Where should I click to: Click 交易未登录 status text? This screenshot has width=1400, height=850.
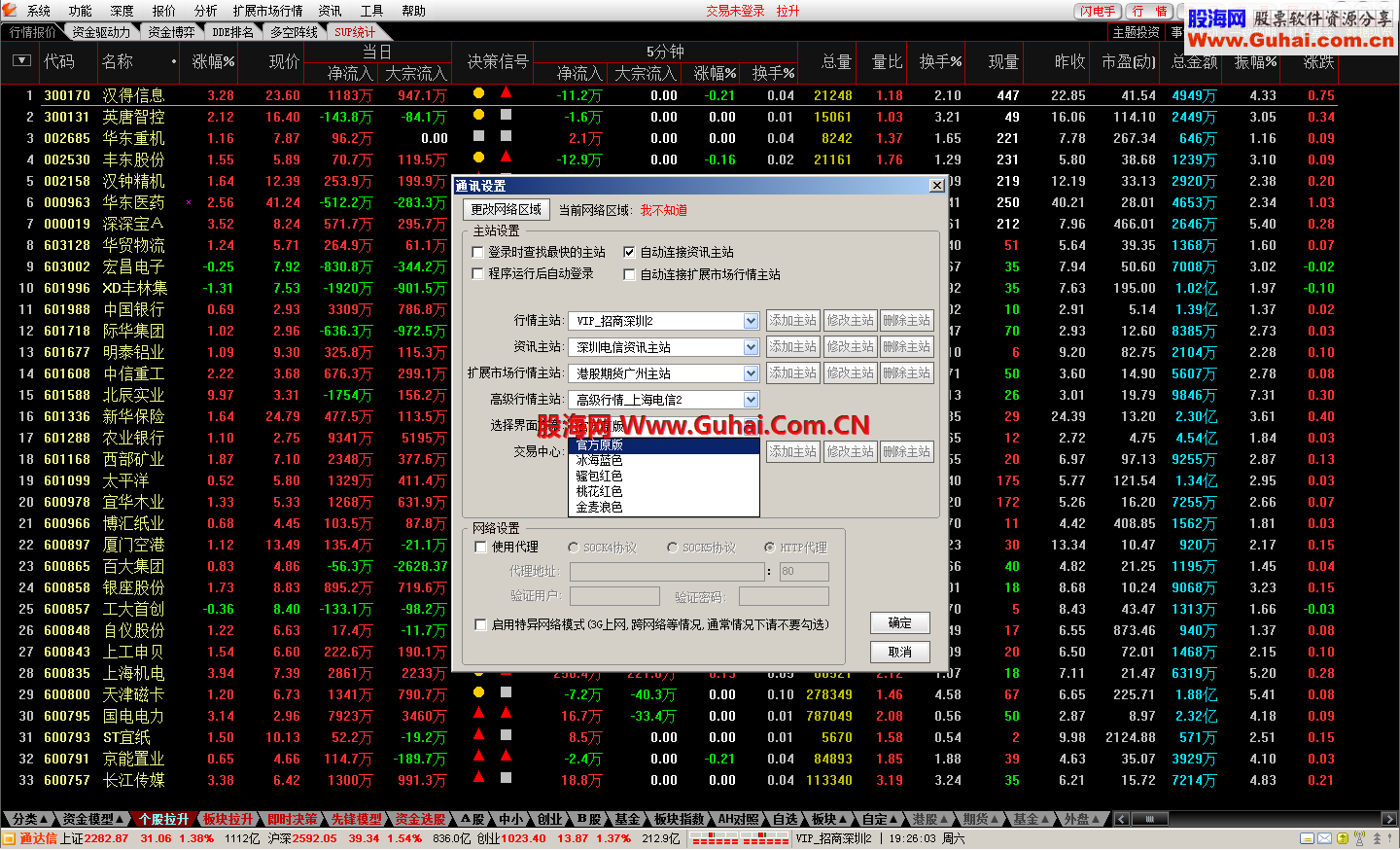point(735,11)
